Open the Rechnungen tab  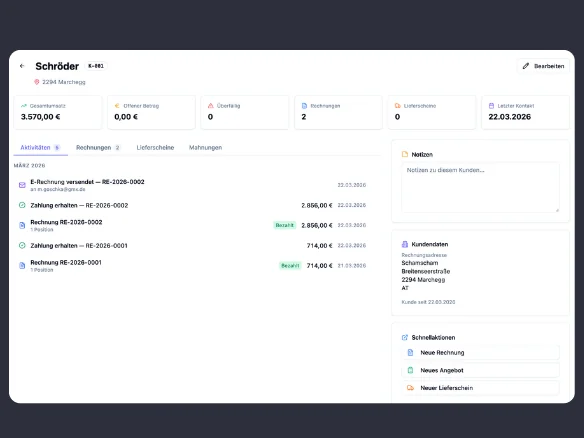coord(98,147)
